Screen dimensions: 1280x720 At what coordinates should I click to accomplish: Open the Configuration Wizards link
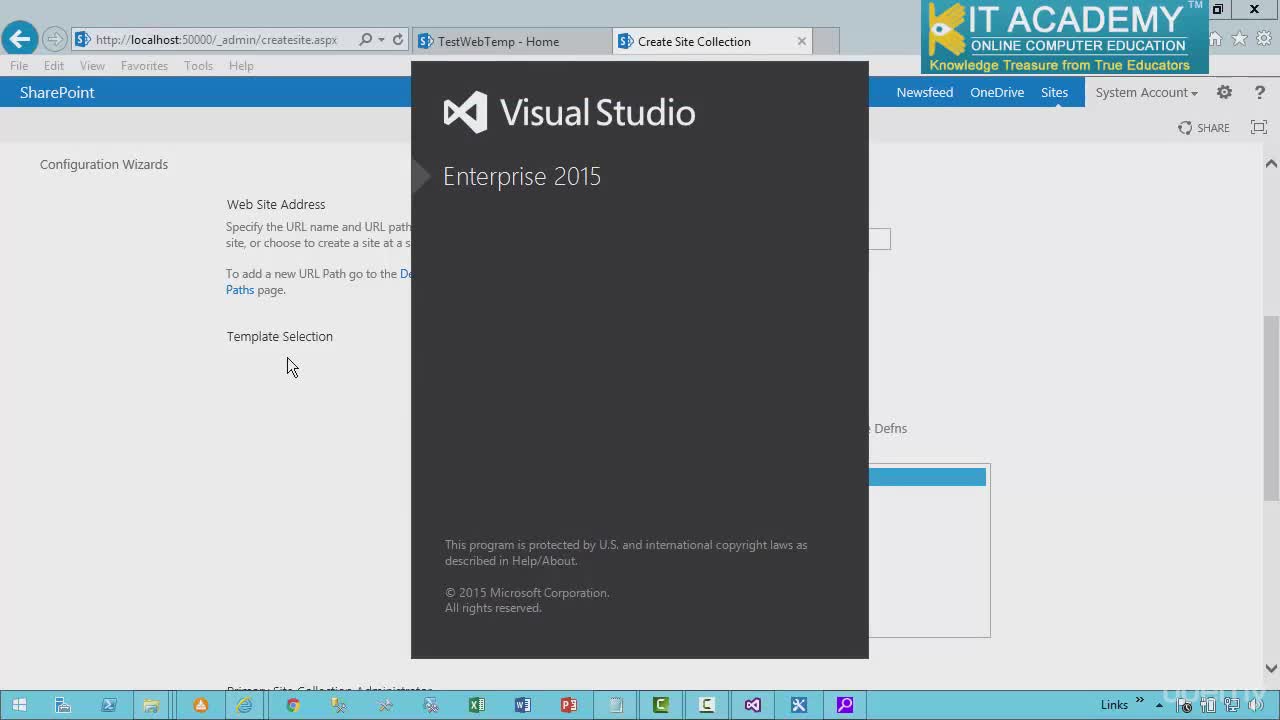click(104, 164)
